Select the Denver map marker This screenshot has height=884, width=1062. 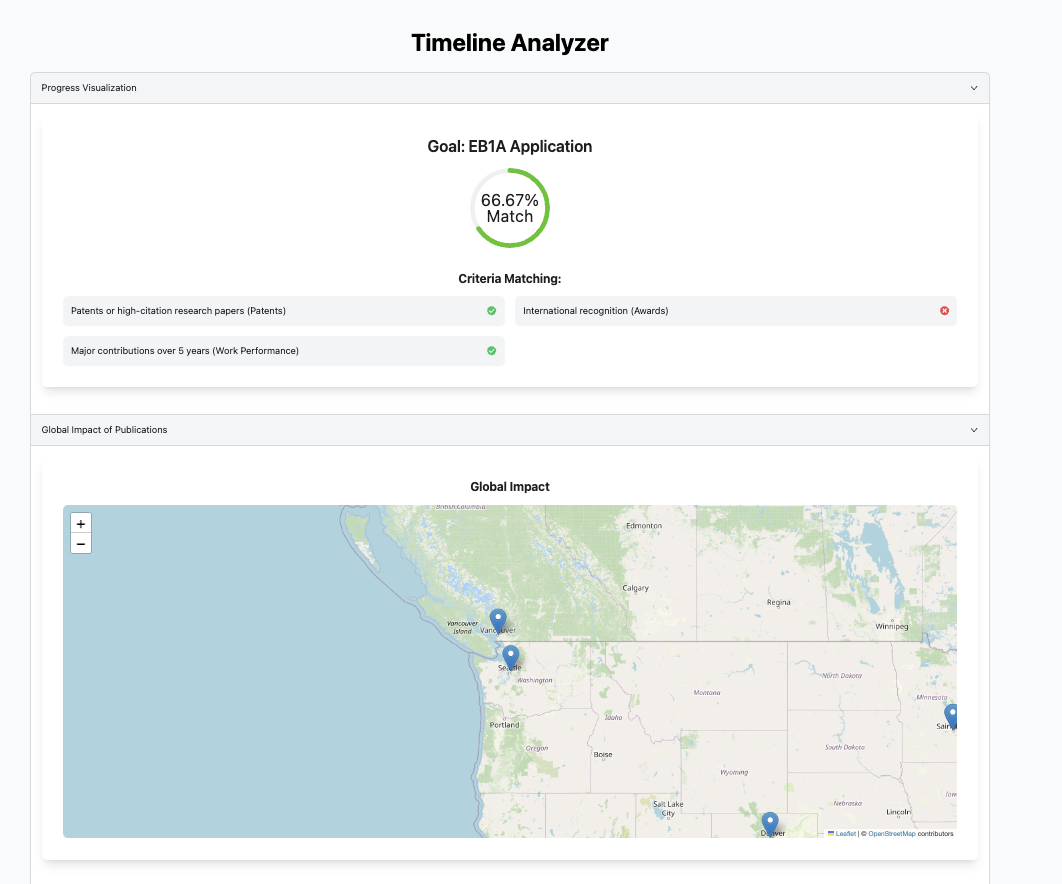tap(770, 824)
